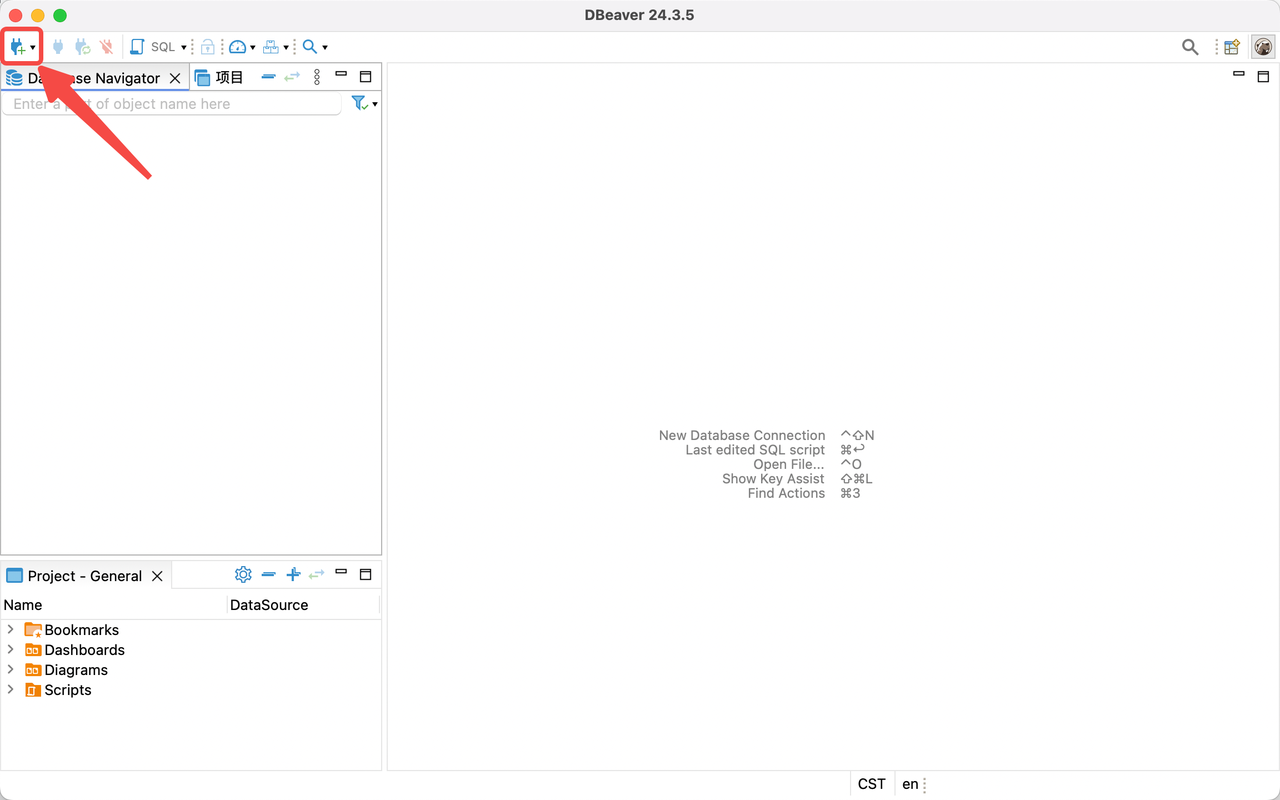Viewport: 1280px width, 800px height.
Task: Expand the Scripts folder chevron
Action: [11, 690]
